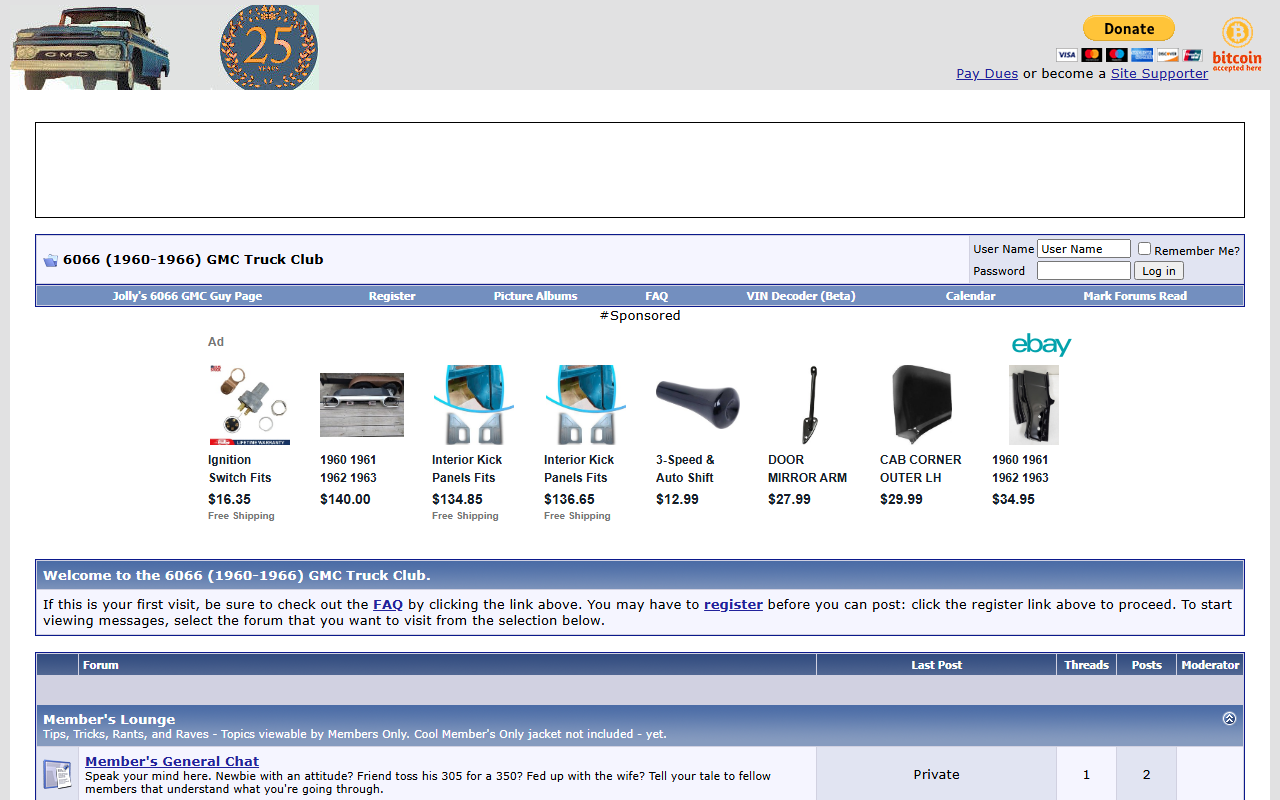The image size is (1280, 800).
Task: Click the Log in button
Action: (x=1159, y=271)
